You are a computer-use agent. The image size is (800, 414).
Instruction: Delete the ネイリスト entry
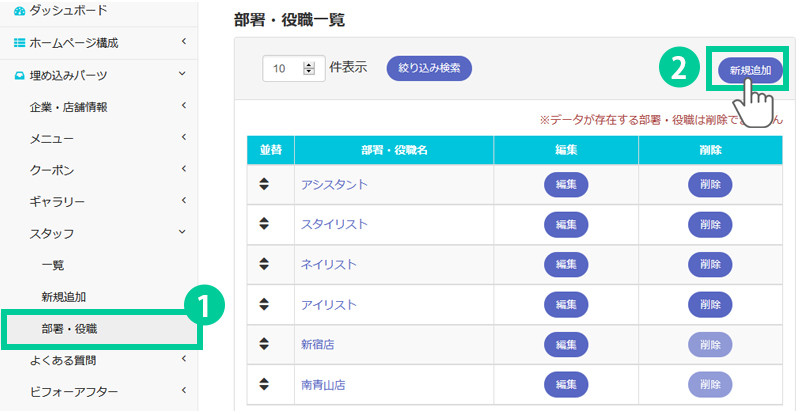click(710, 264)
